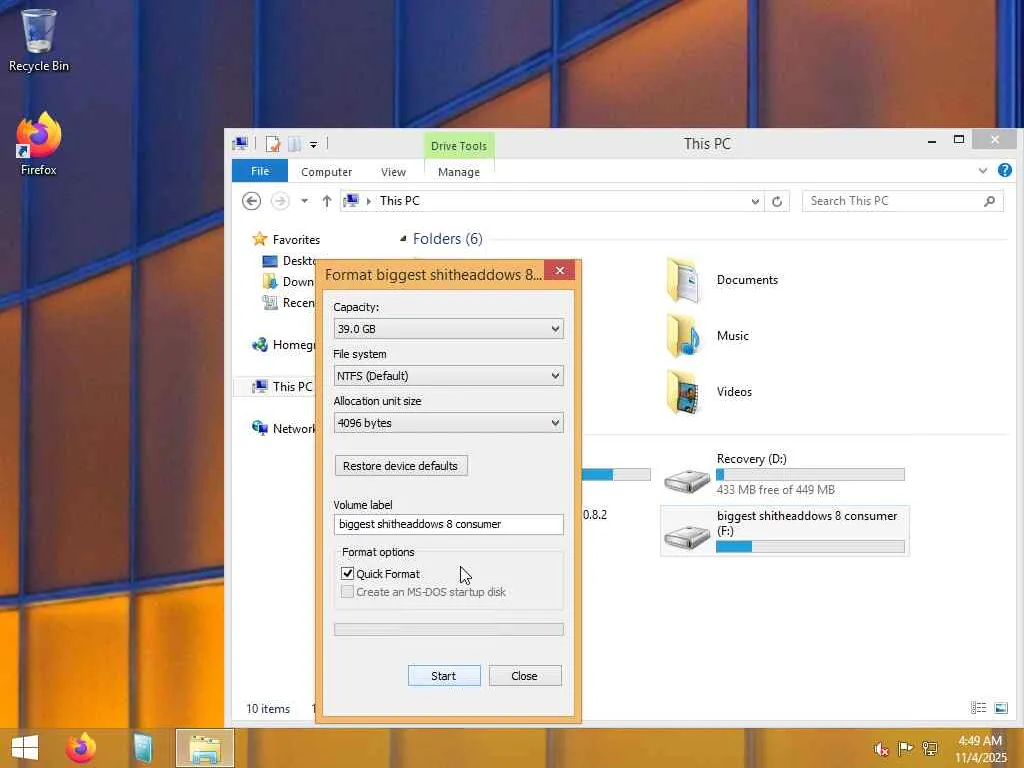The width and height of the screenshot is (1024, 768).
Task: Click the 10 items status bar text
Action: 268,709
